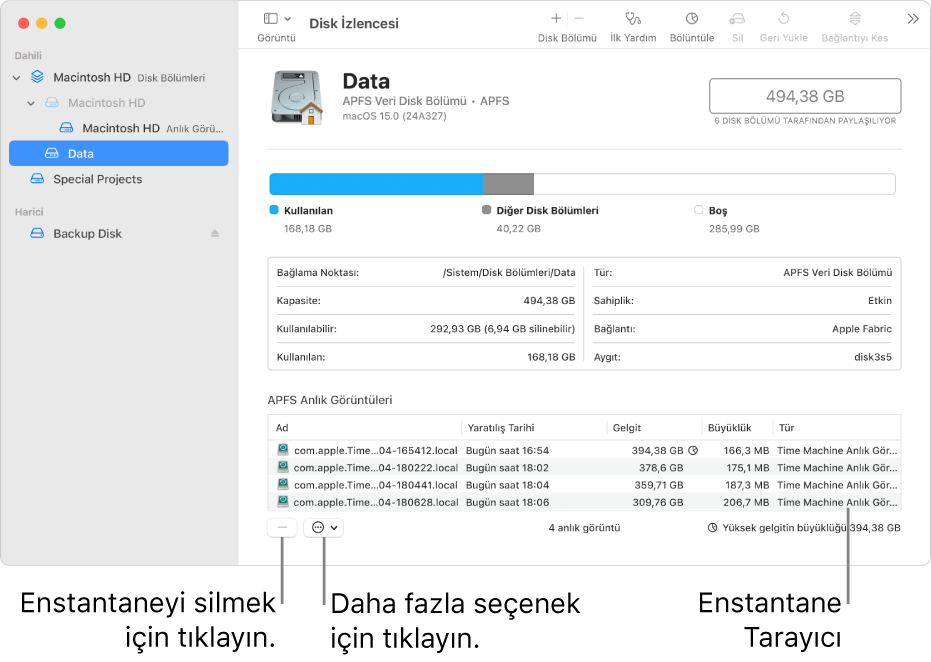Screen dimensions: 931x662
Task: Sort snapshots by Gelgit column
Action: click(x=654, y=428)
